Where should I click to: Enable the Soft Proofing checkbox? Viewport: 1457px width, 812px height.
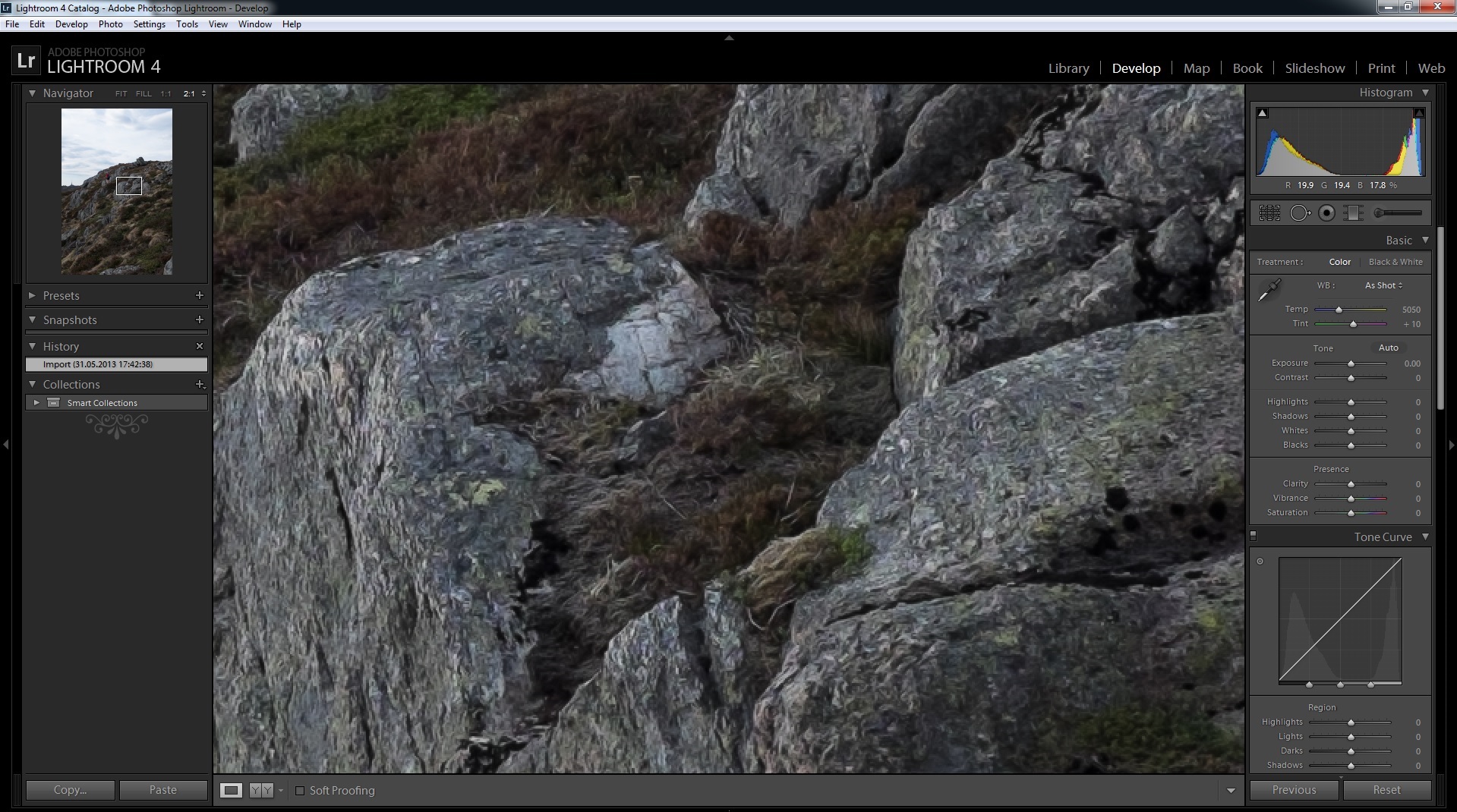point(300,791)
